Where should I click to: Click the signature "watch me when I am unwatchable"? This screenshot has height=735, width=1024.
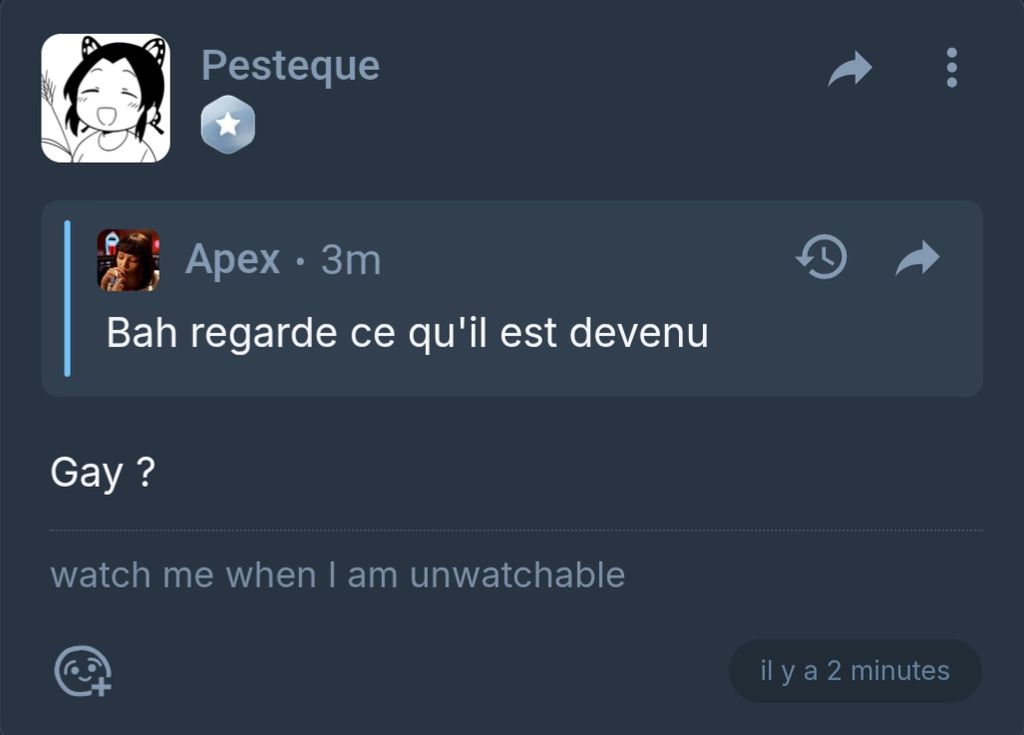pyautogui.click(x=337, y=575)
